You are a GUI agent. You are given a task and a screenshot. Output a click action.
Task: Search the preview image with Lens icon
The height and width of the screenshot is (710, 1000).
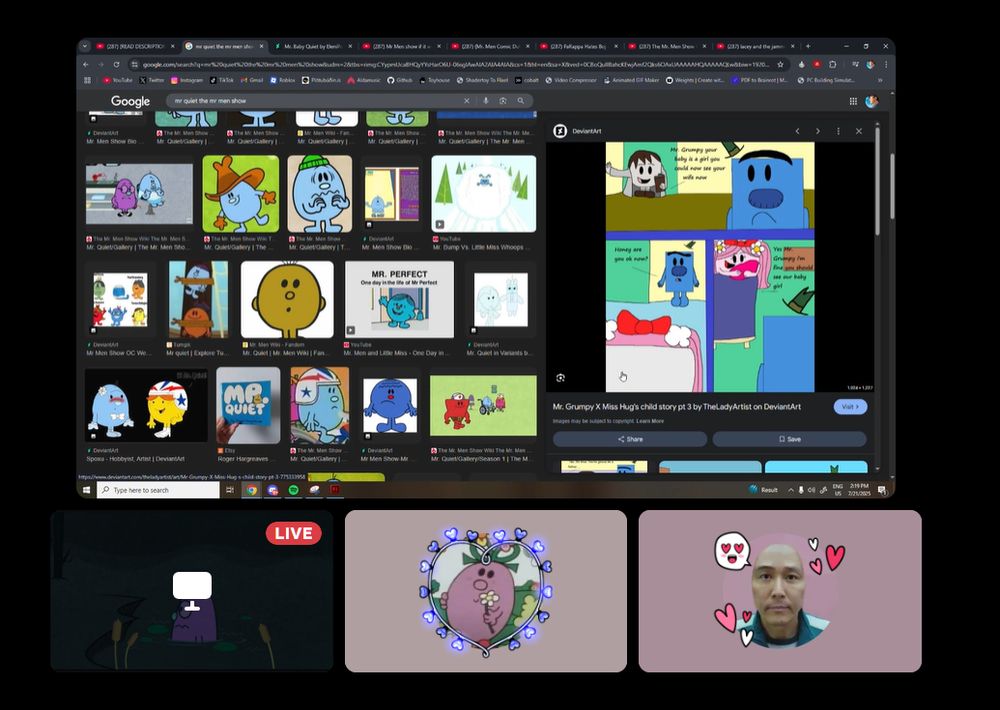tap(561, 378)
